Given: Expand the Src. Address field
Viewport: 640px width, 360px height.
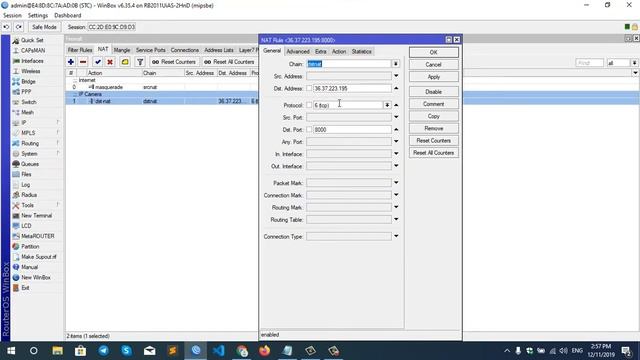Looking at the screenshot, I should 396,76.
